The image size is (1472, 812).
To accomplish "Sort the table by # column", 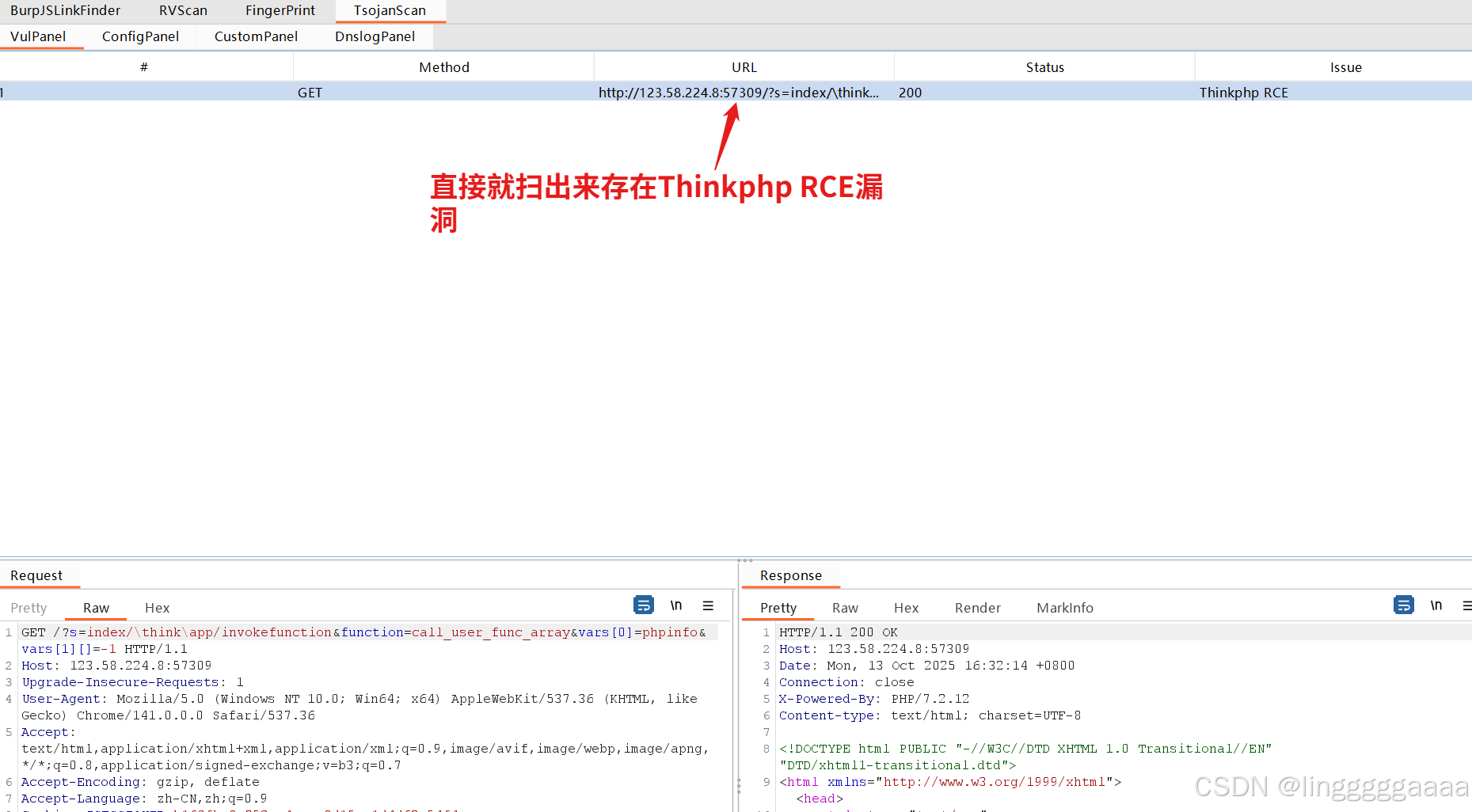I will (x=145, y=67).
